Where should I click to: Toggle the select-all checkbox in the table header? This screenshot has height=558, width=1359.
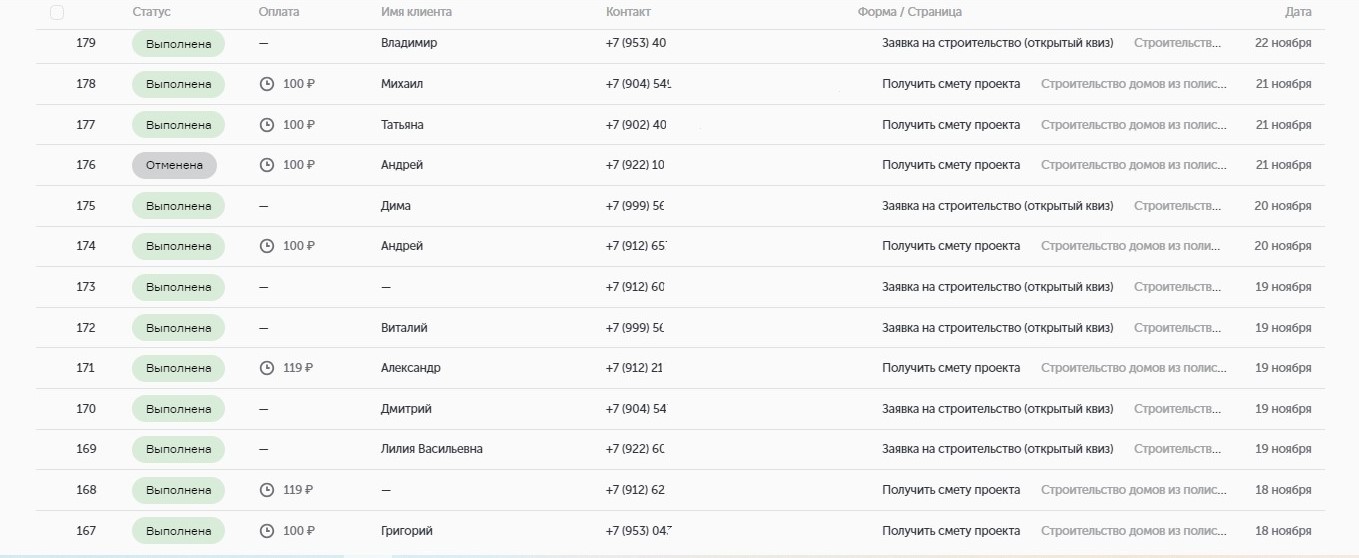coord(57,13)
